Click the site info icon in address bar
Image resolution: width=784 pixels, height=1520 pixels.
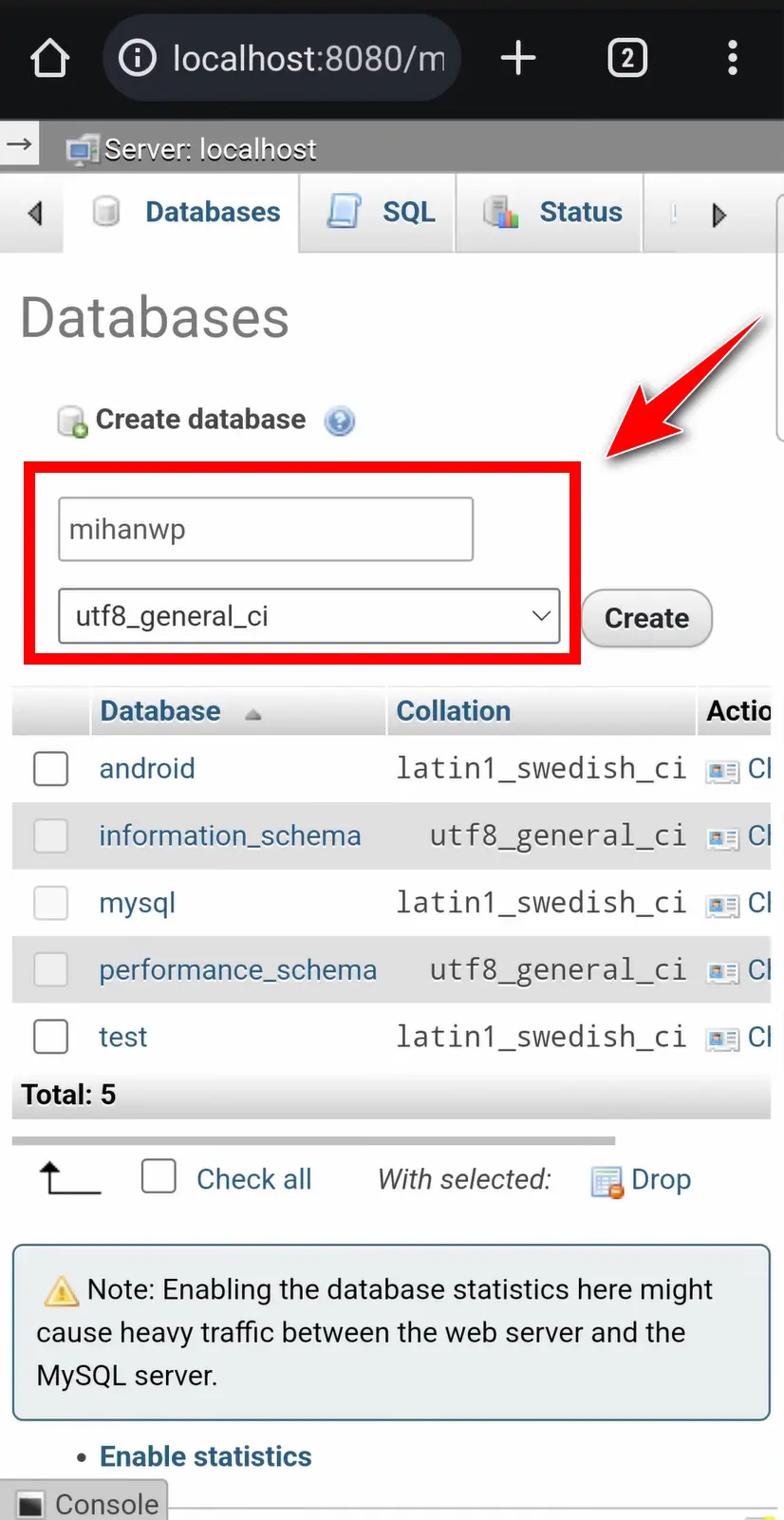tap(138, 59)
